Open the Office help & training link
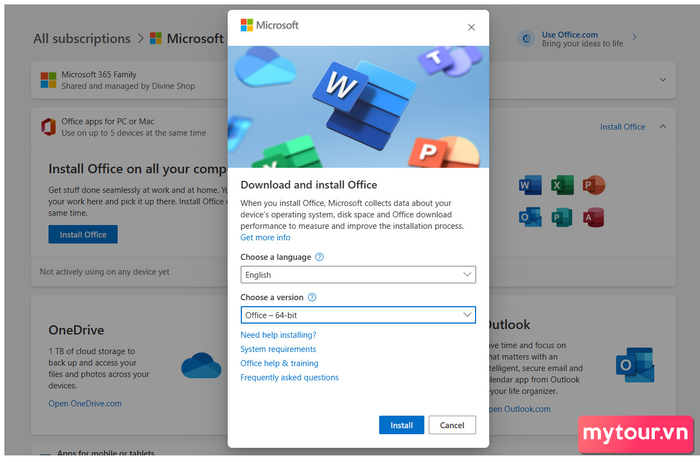The width and height of the screenshot is (700, 462). 279,363
